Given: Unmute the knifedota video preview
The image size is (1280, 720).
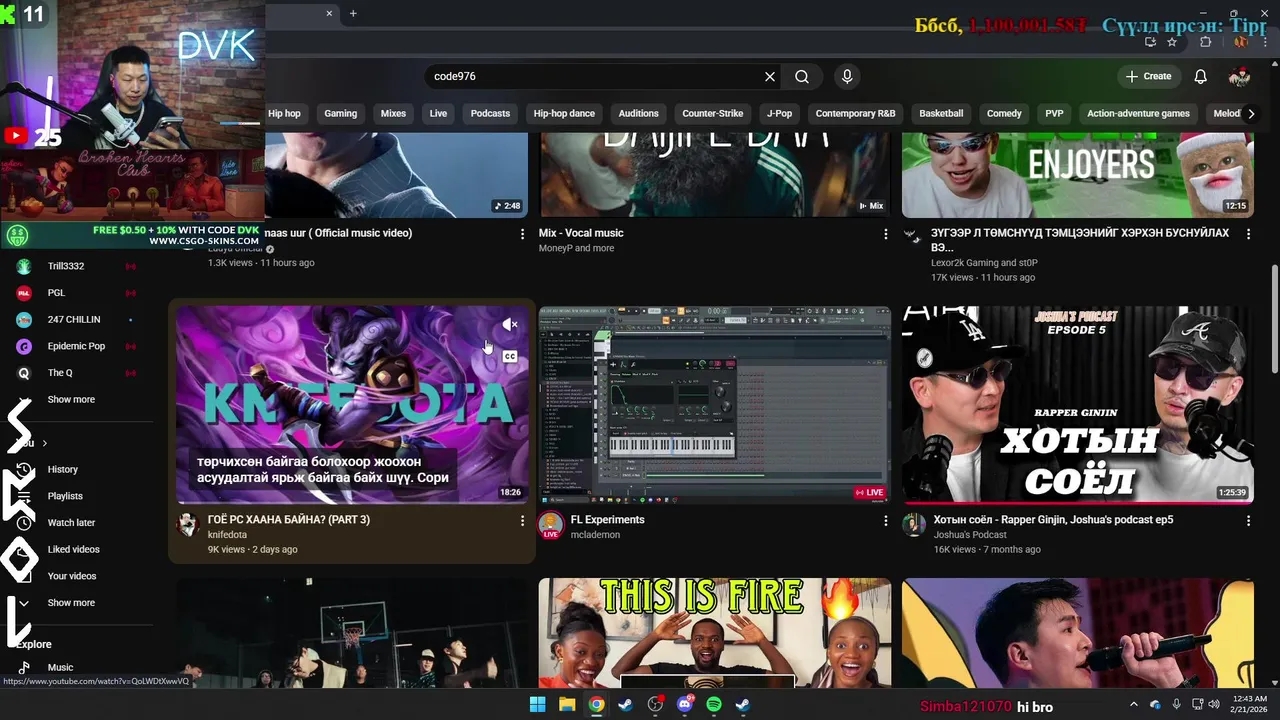Looking at the screenshot, I should [510, 325].
